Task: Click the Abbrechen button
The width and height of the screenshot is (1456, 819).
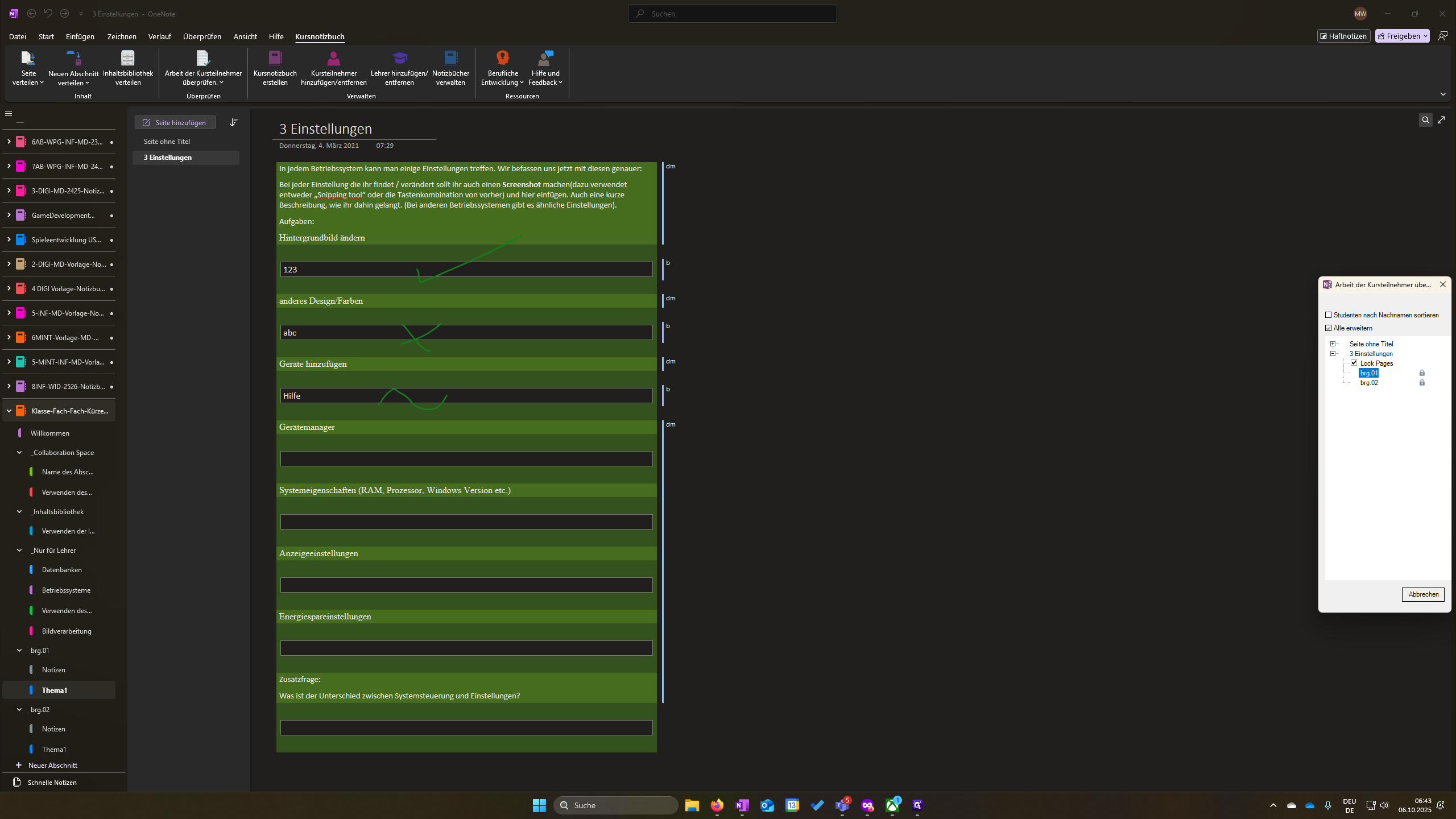Action: 1423,594
